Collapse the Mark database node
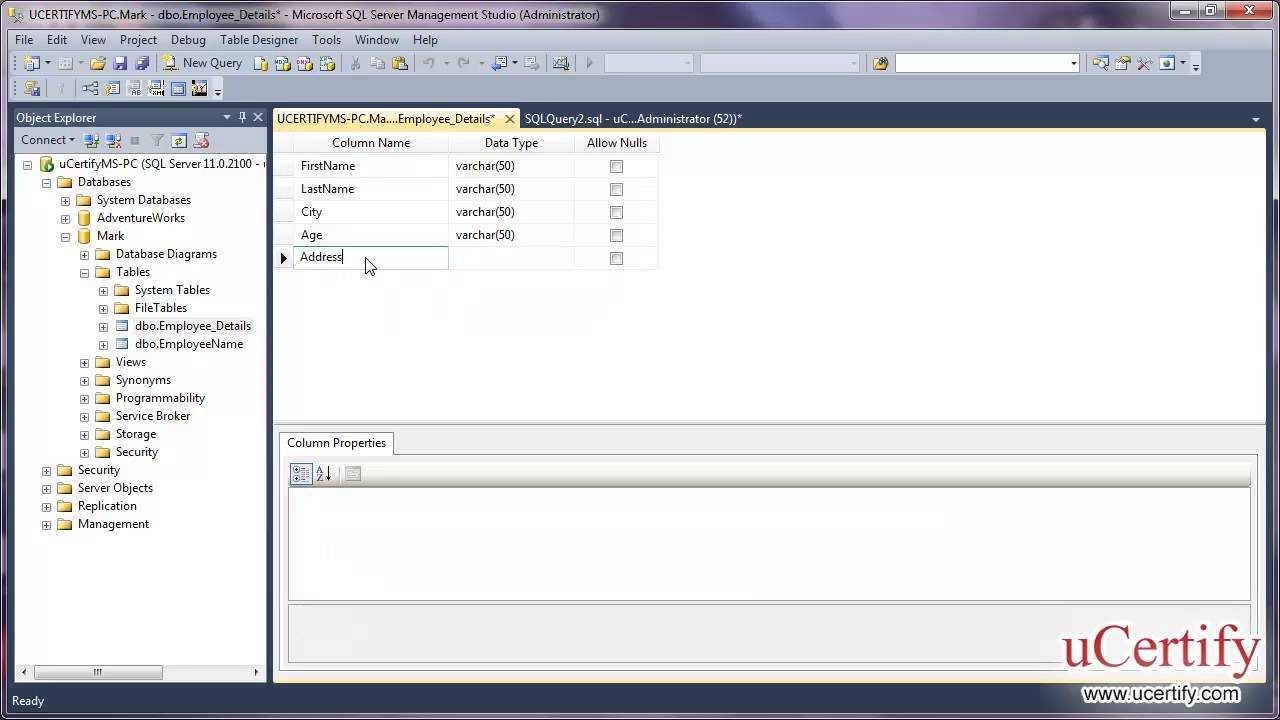This screenshot has height=720, width=1280. [x=65, y=236]
